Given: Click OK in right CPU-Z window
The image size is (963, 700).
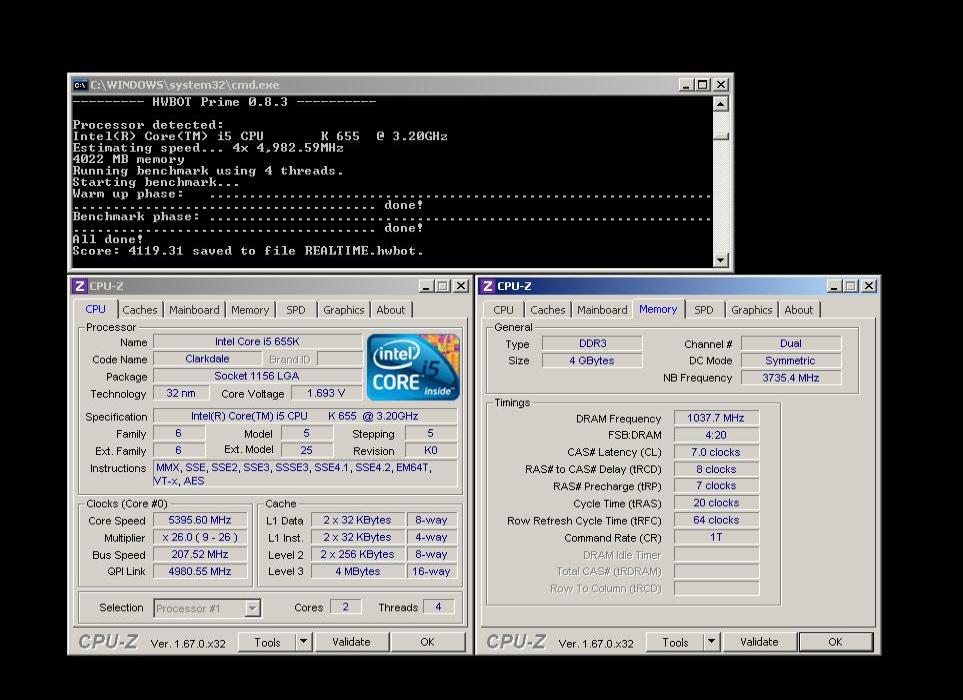Looking at the screenshot, I should coord(835,642).
